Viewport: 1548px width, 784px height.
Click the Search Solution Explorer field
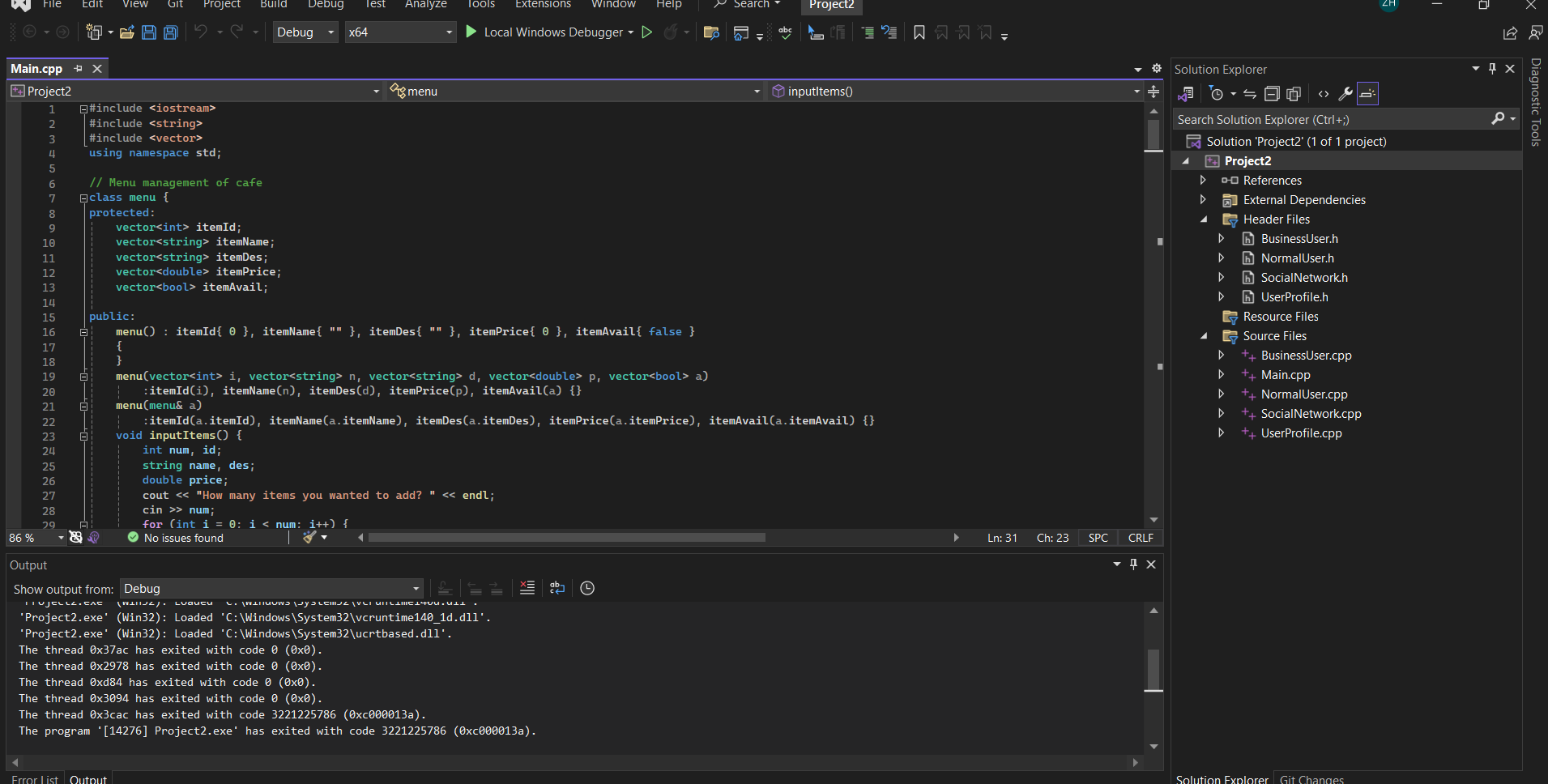1328,120
